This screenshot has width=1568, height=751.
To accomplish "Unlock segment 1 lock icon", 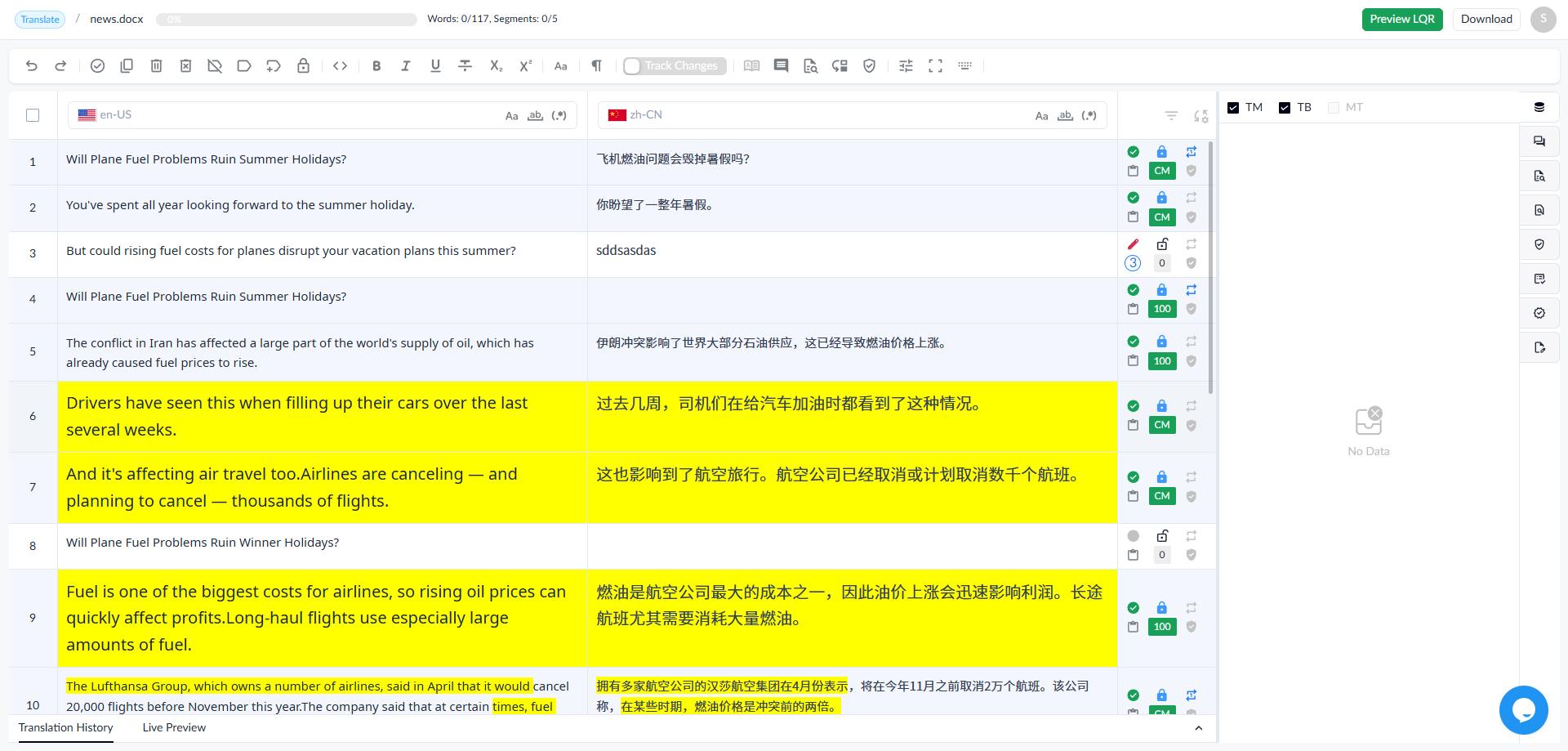I will pyautogui.click(x=1162, y=152).
